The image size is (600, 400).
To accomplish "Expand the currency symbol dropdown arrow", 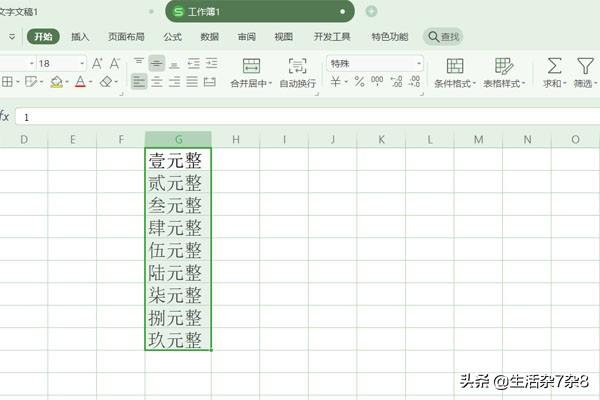I will [x=346, y=82].
